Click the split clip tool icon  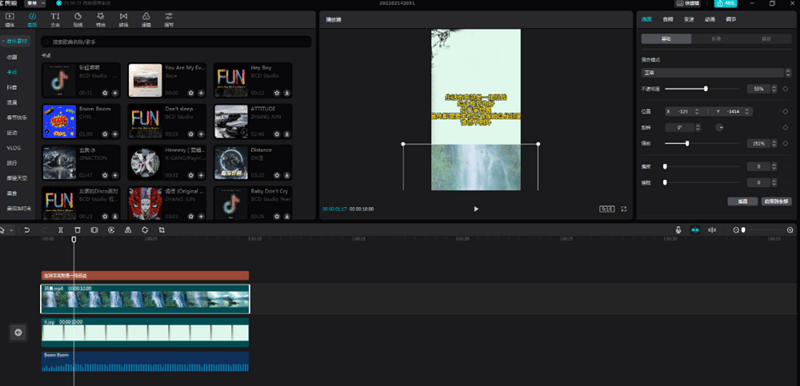pyautogui.click(x=61, y=230)
